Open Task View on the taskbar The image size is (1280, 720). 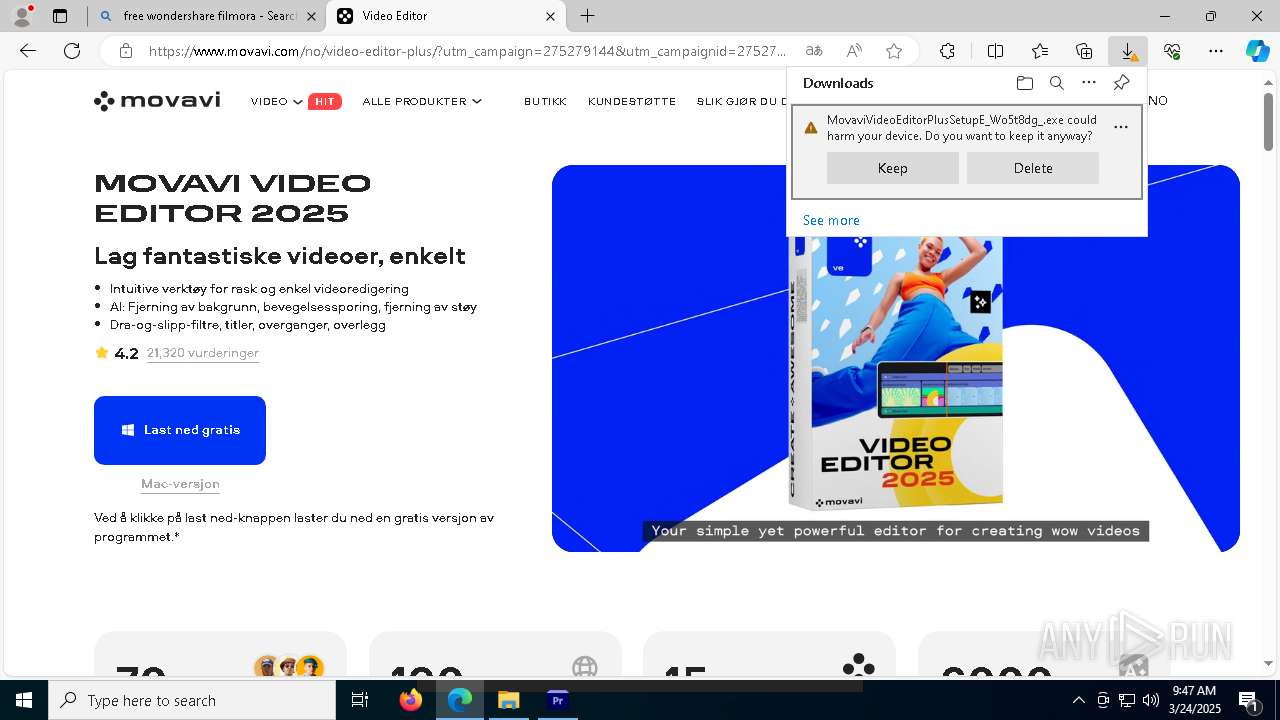point(360,700)
